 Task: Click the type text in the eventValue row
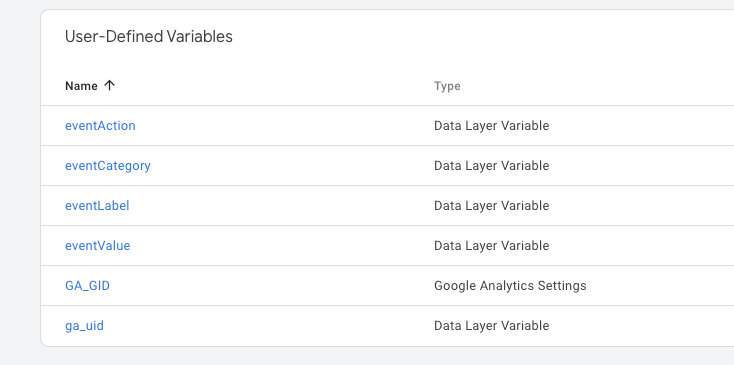point(492,246)
